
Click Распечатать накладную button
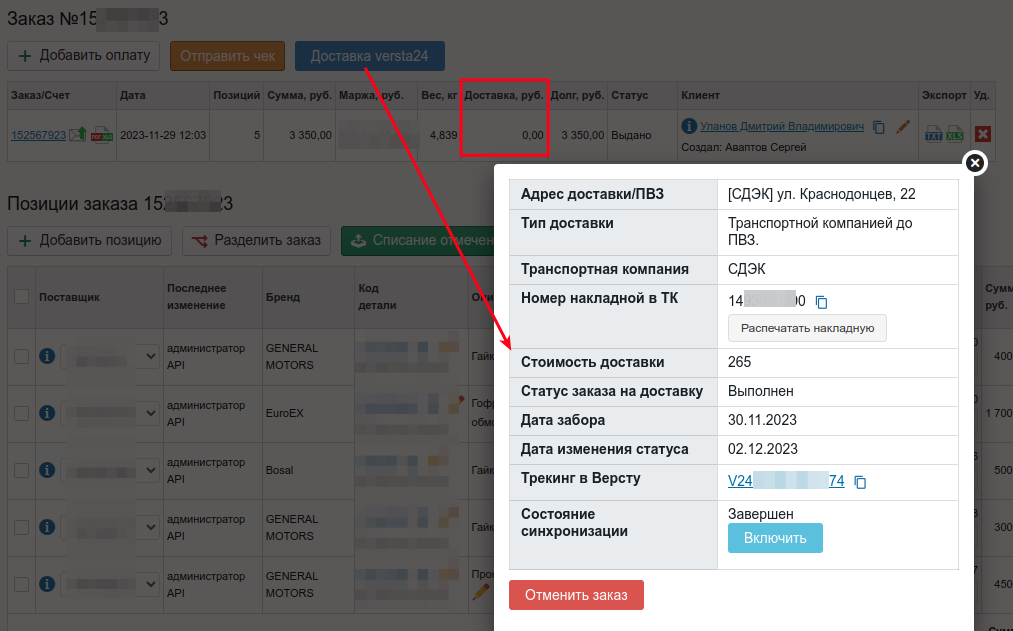click(808, 328)
